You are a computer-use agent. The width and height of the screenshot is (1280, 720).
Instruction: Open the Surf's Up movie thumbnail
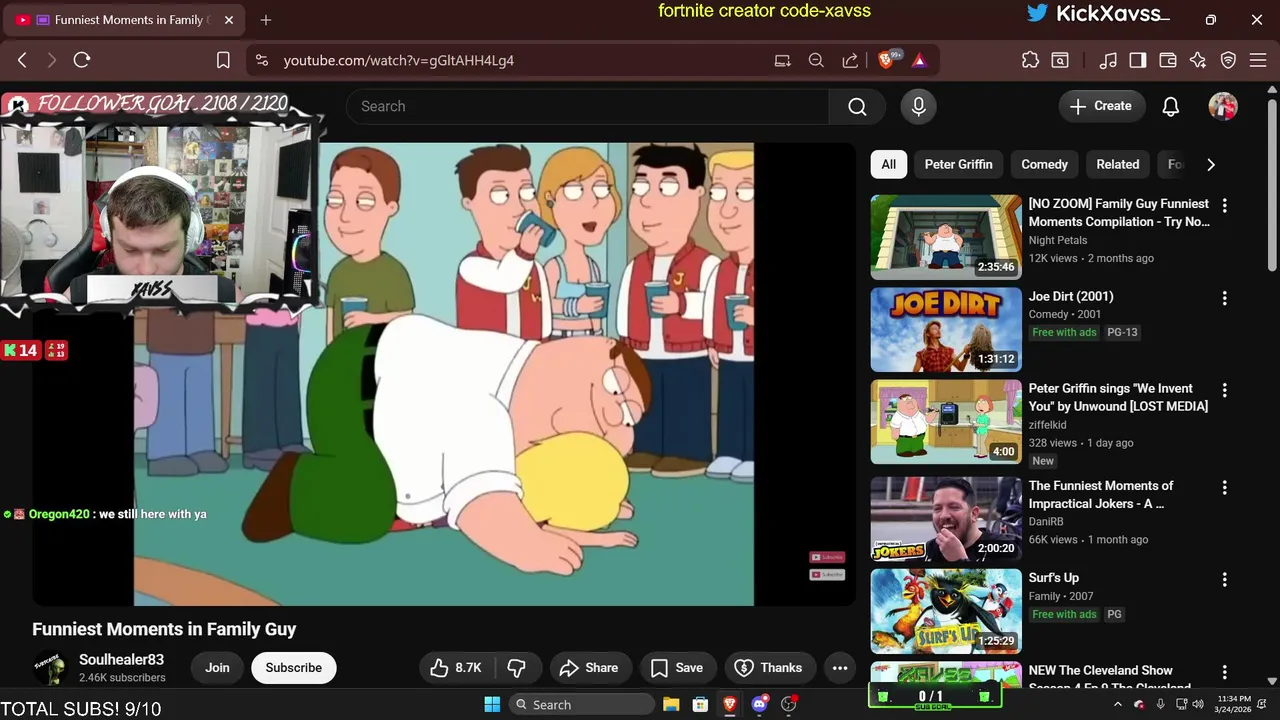coord(946,611)
